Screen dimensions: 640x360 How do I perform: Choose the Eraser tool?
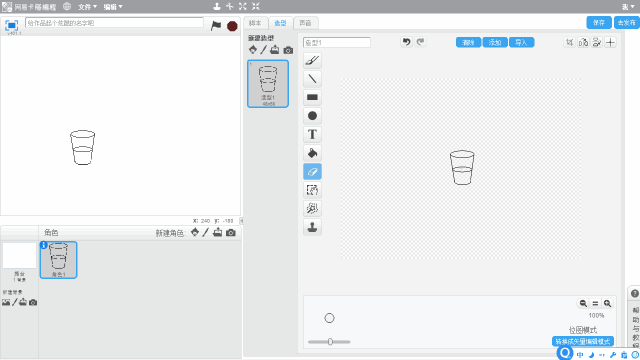312,171
